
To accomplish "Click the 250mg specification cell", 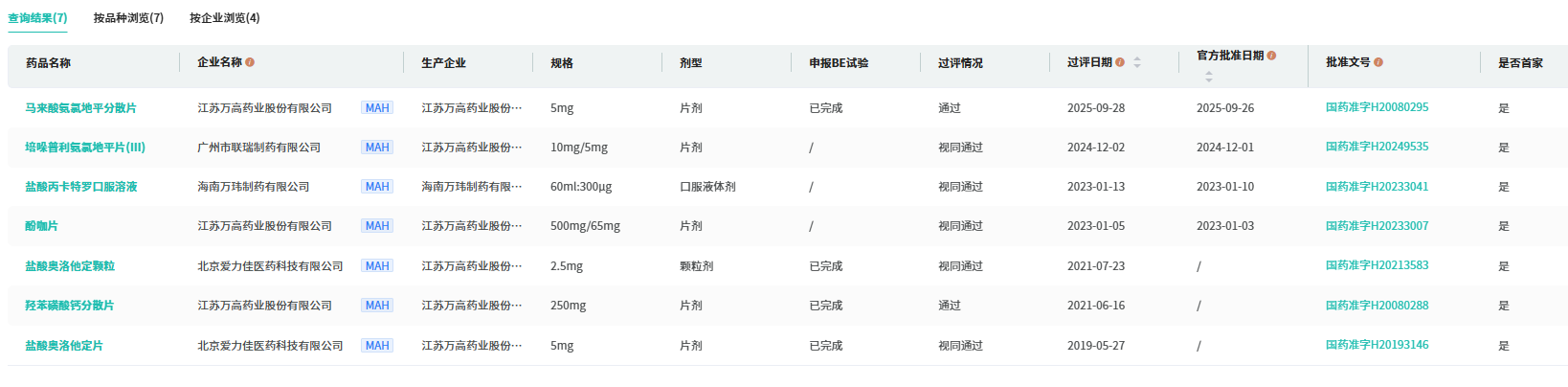I will pyautogui.click(x=569, y=306).
